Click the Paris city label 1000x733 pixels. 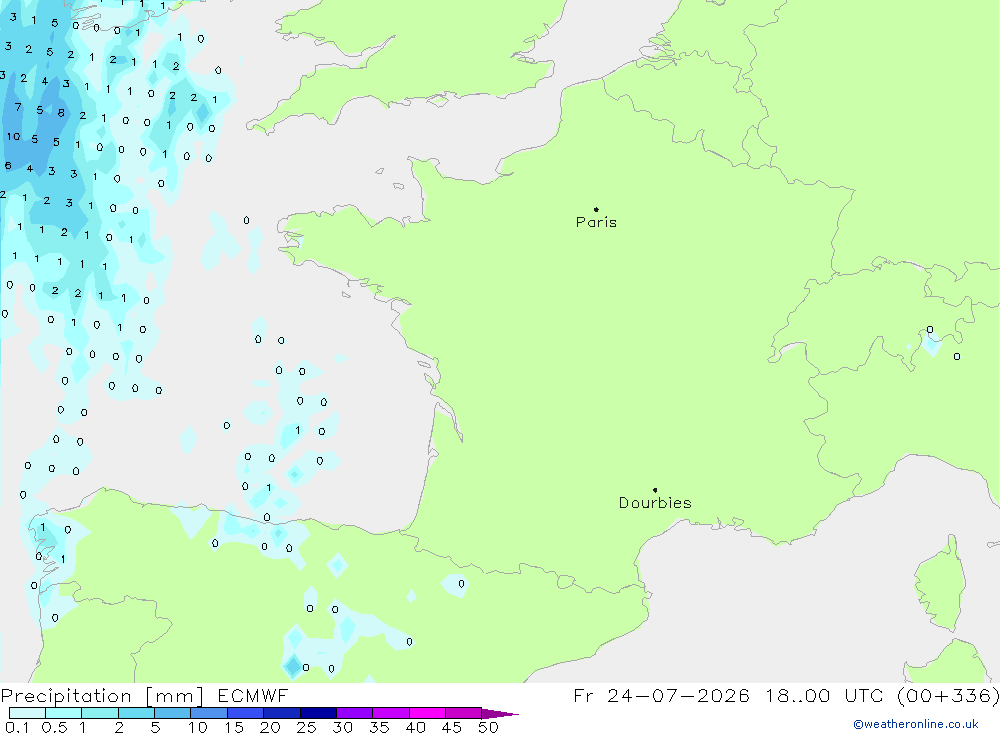point(596,222)
